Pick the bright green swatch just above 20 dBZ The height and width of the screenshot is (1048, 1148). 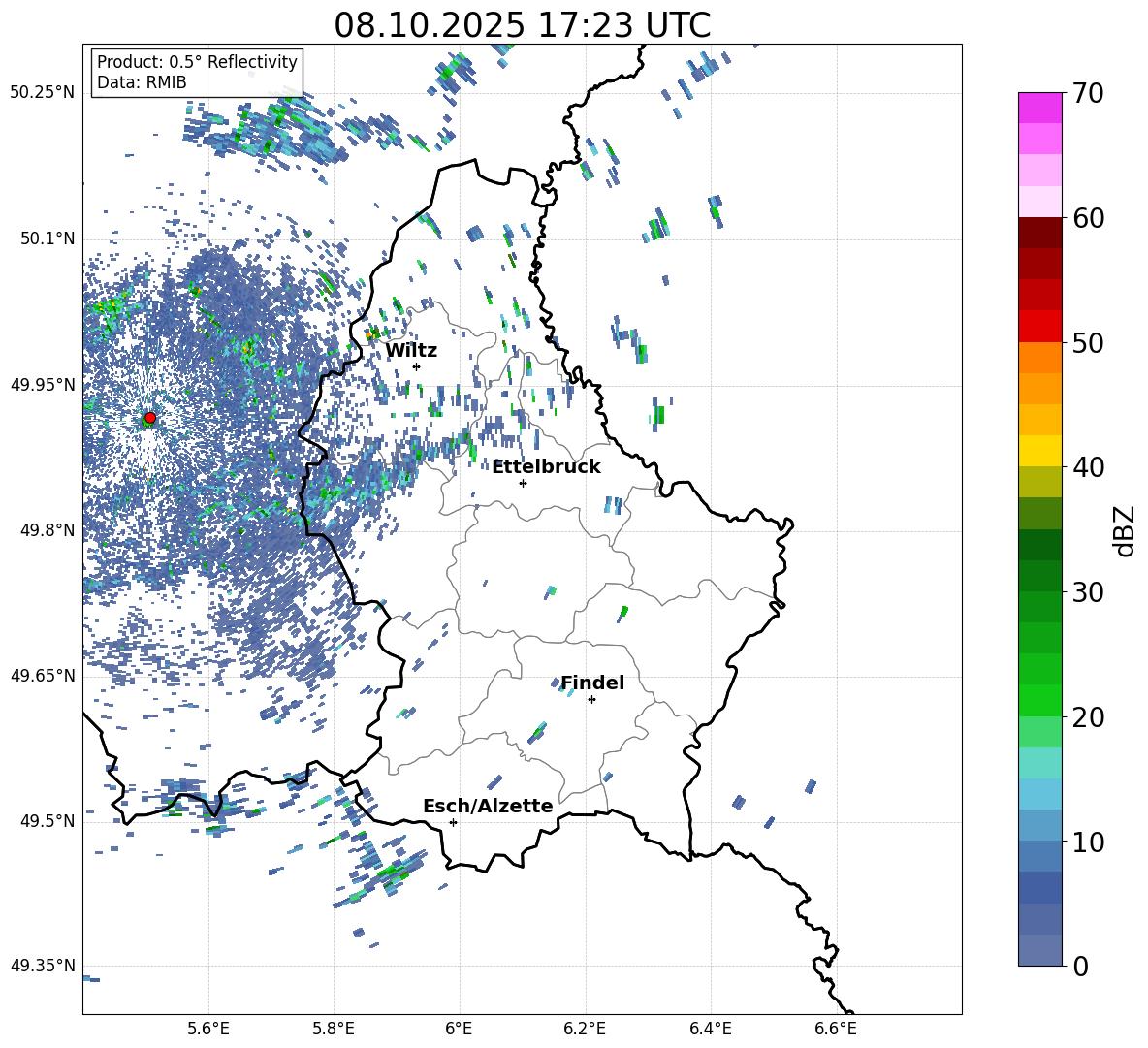click(x=1040, y=700)
